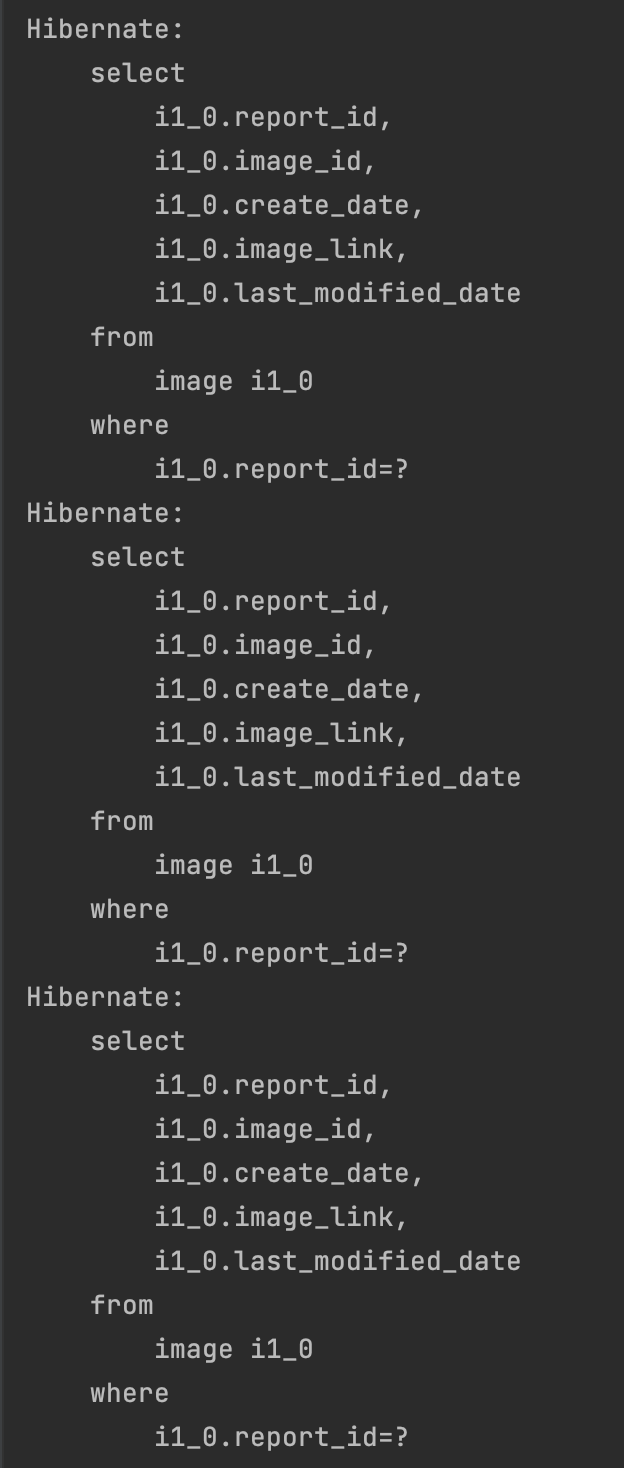The width and height of the screenshot is (624, 1468).
Task: Click 'select' keyword in third query
Action: click(x=138, y=1041)
